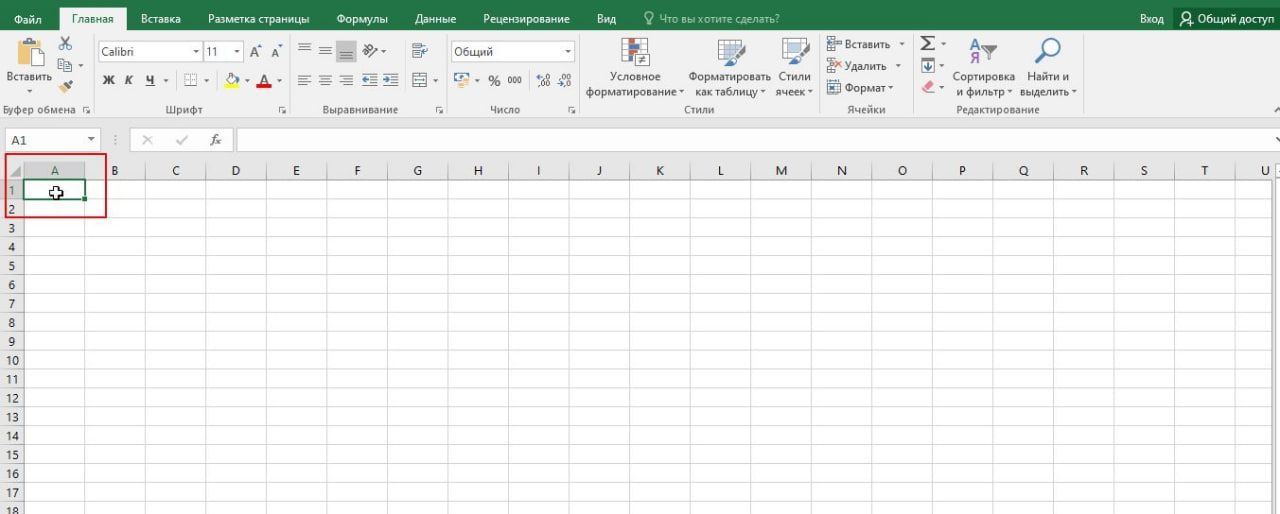The width and height of the screenshot is (1280, 514).
Task: Open the Calibri font name dropdown
Action: coord(196,51)
